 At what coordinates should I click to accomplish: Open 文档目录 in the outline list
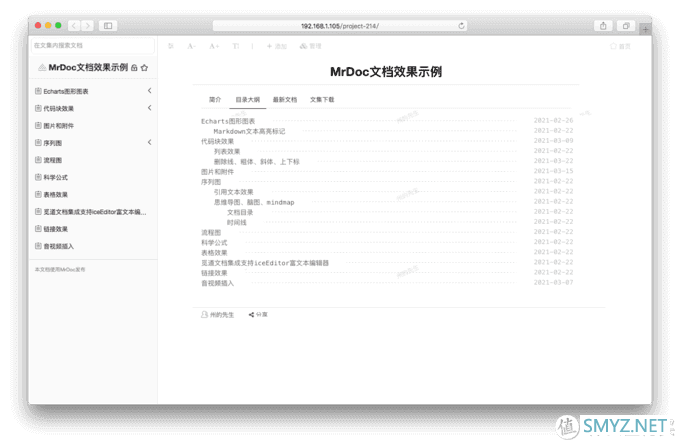240,212
